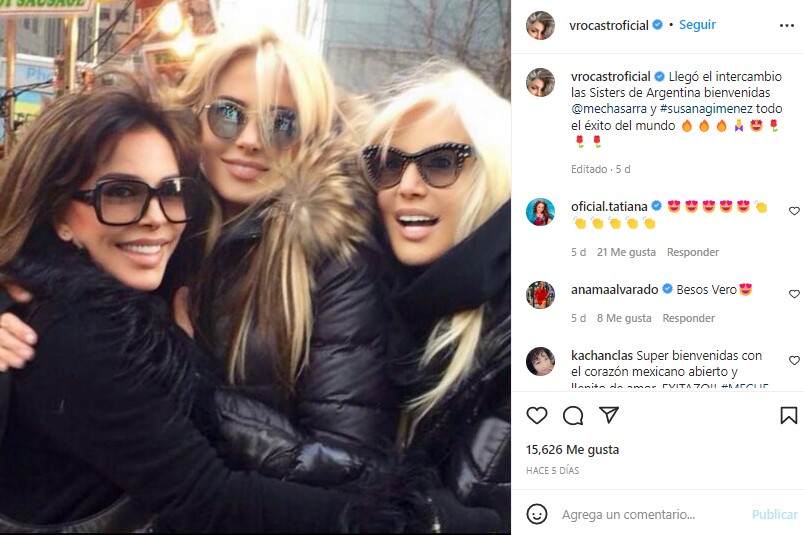The height and width of the screenshot is (535, 804).
Task: Like kachanclas's comment
Action: tap(794, 361)
